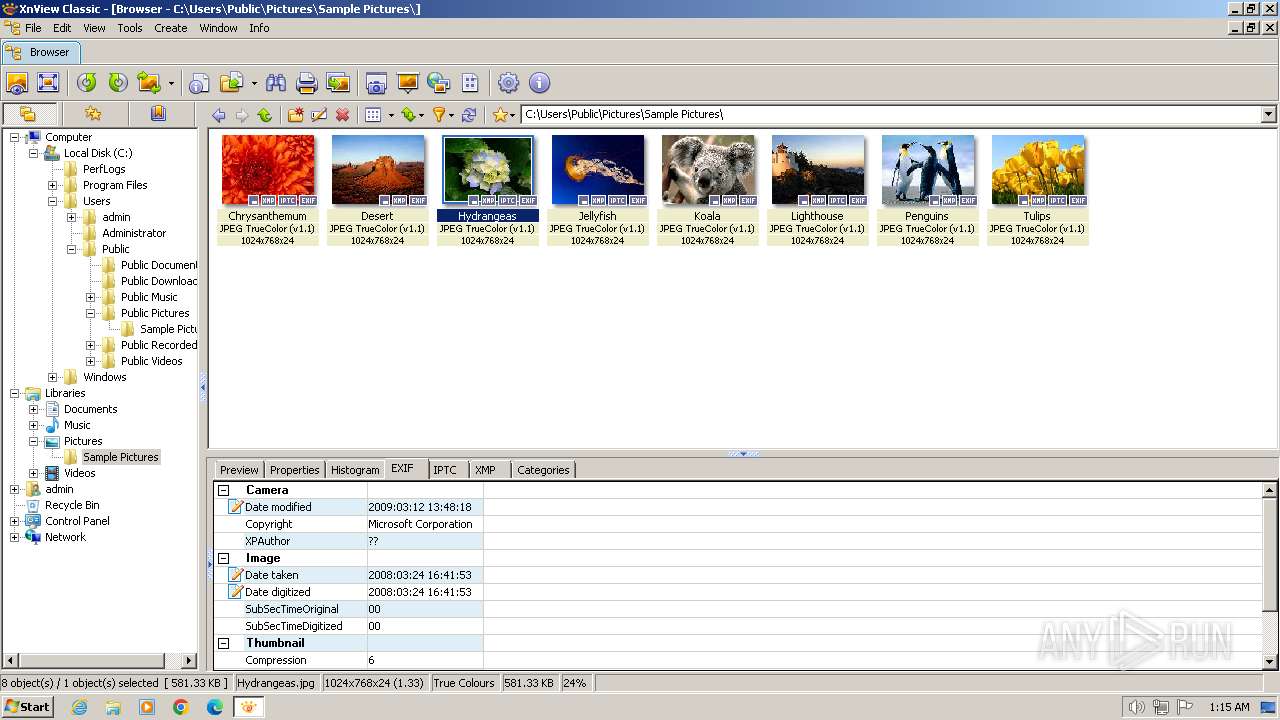Click the New folder icon
Screen dimensions: 1280x720
pos(296,115)
